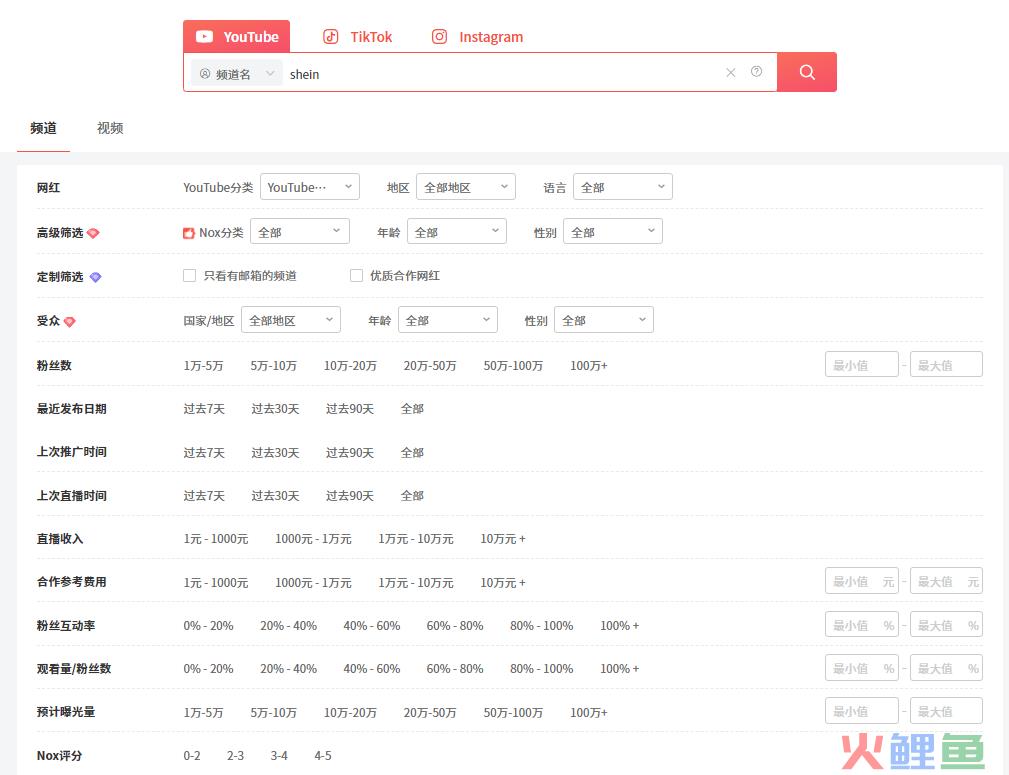Open the search help question mark icon
Viewport: 1009px width, 775px height.
click(756, 71)
